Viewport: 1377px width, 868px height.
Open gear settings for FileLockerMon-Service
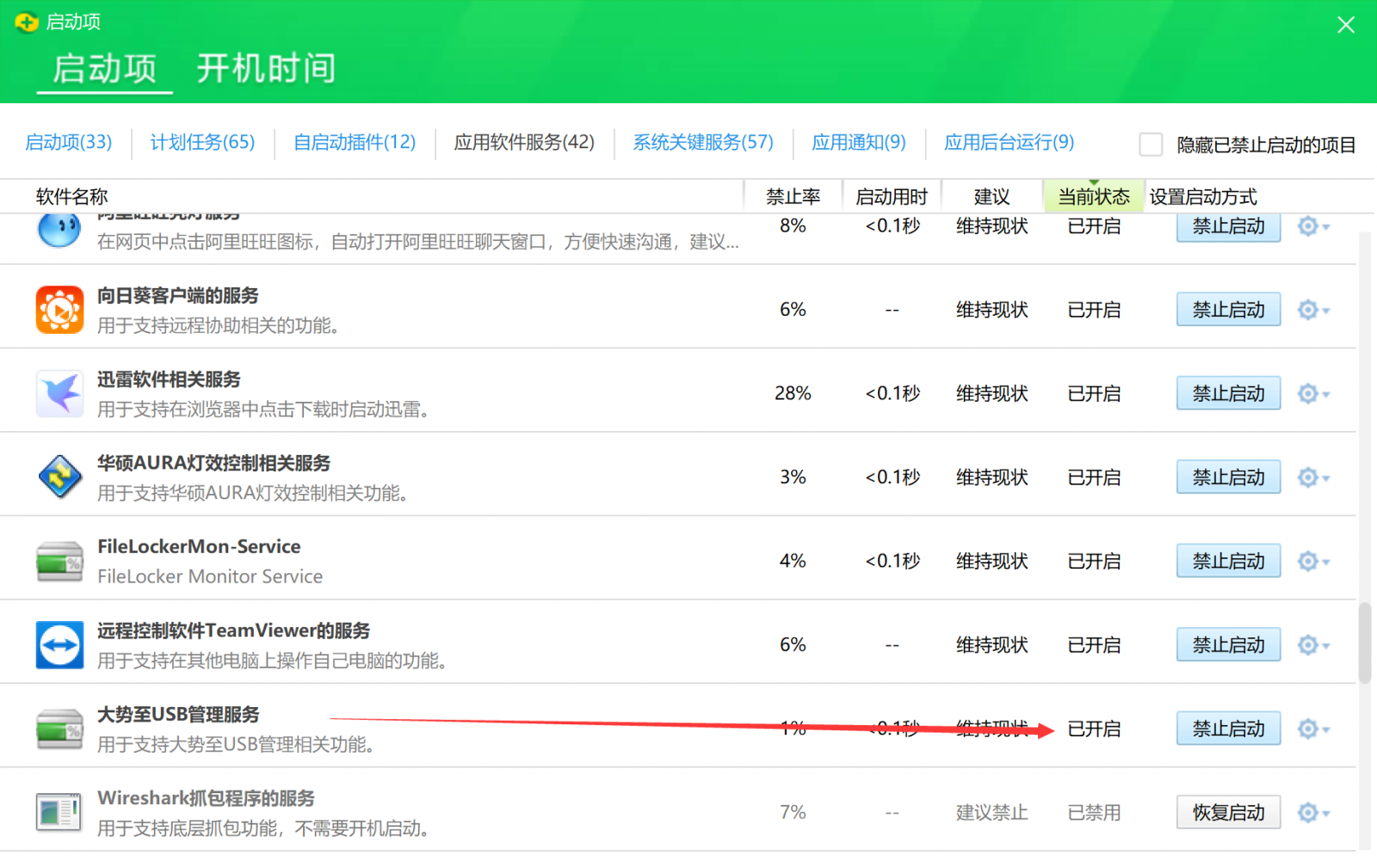pyautogui.click(x=1313, y=562)
